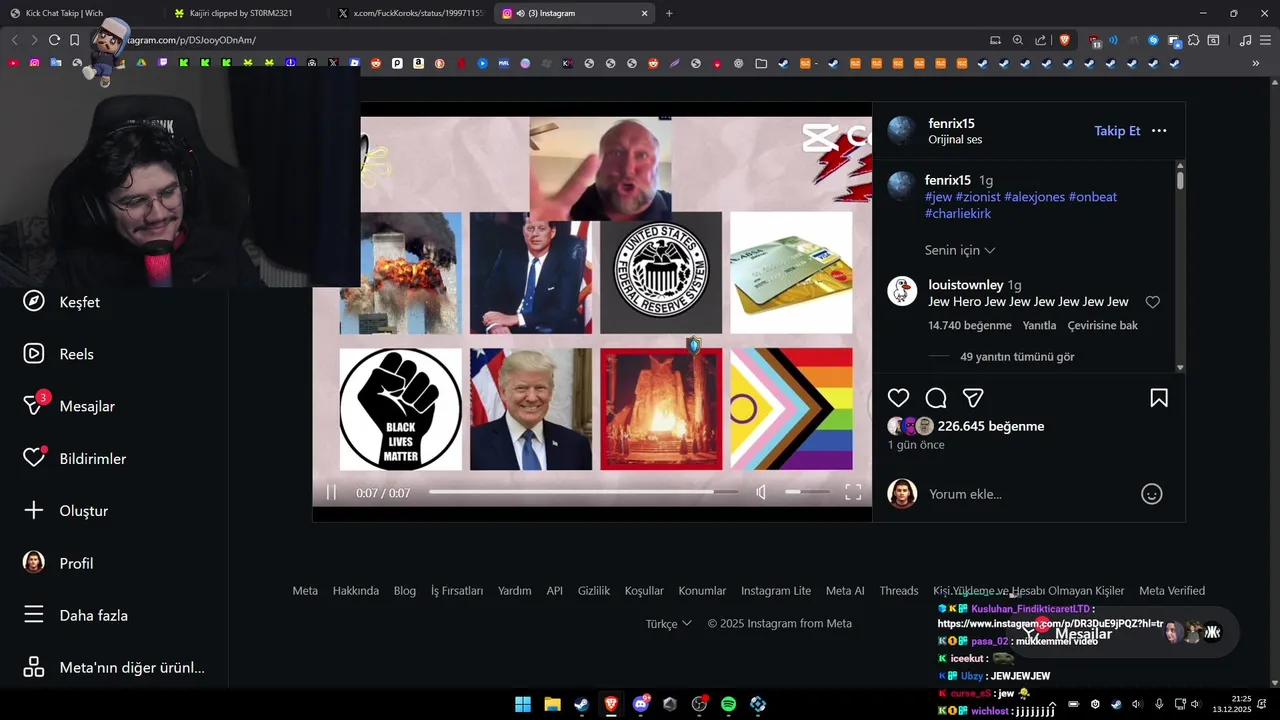Screen dimensions: 1280x720
Task: Open the Gizlilik footer link
Action: (x=594, y=591)
